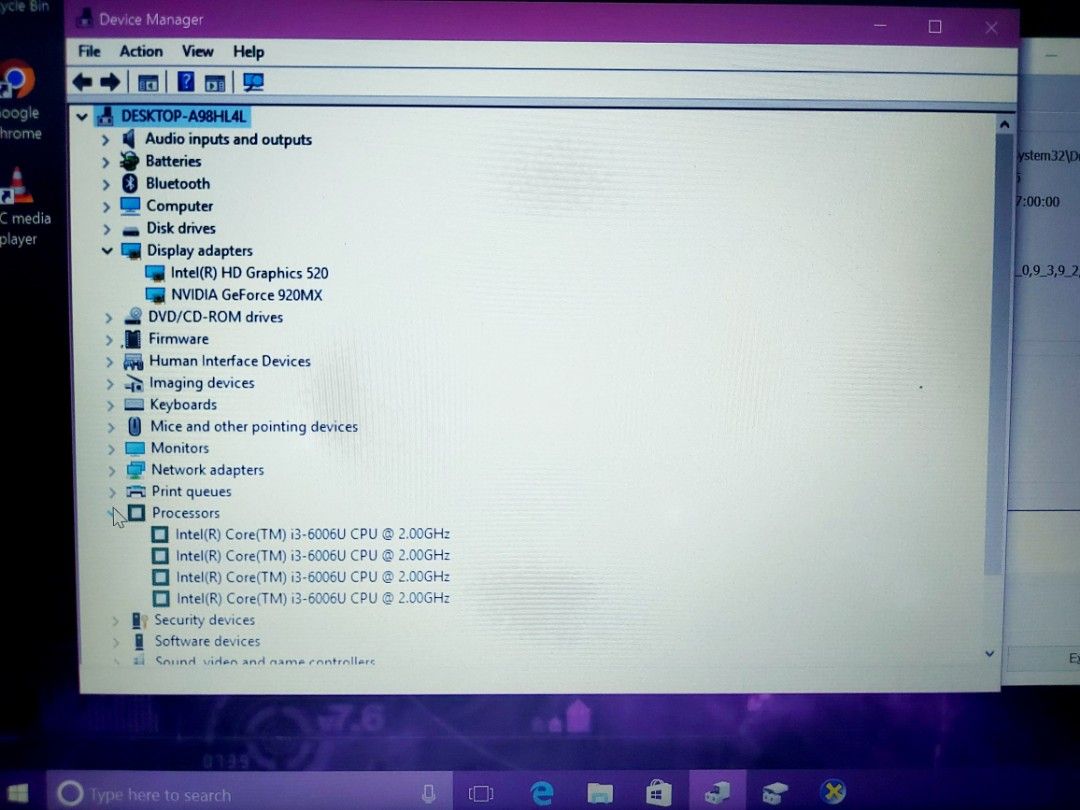Expand the Bluetooth category
The image size is (1080, 810).
(108, 183)
